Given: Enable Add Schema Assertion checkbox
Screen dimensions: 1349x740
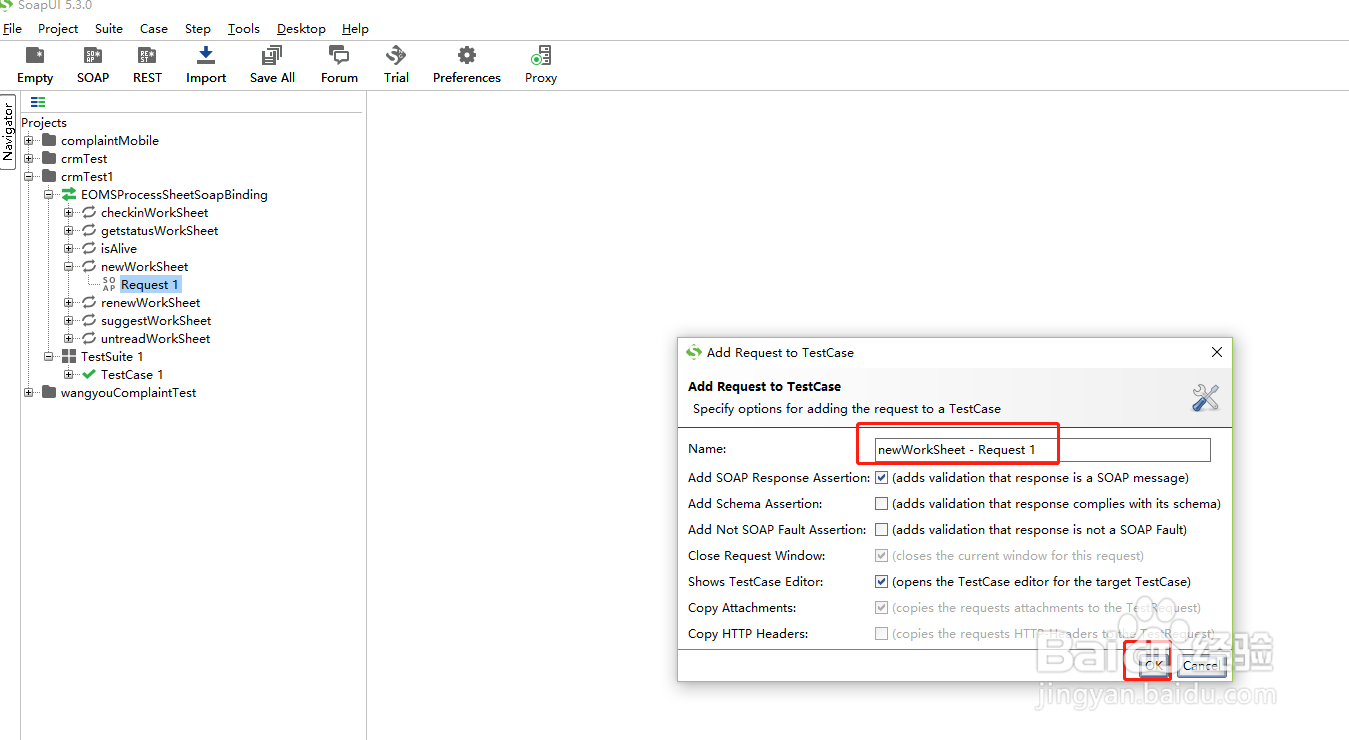Looking at the screenshot, I should tap(881, 504).
